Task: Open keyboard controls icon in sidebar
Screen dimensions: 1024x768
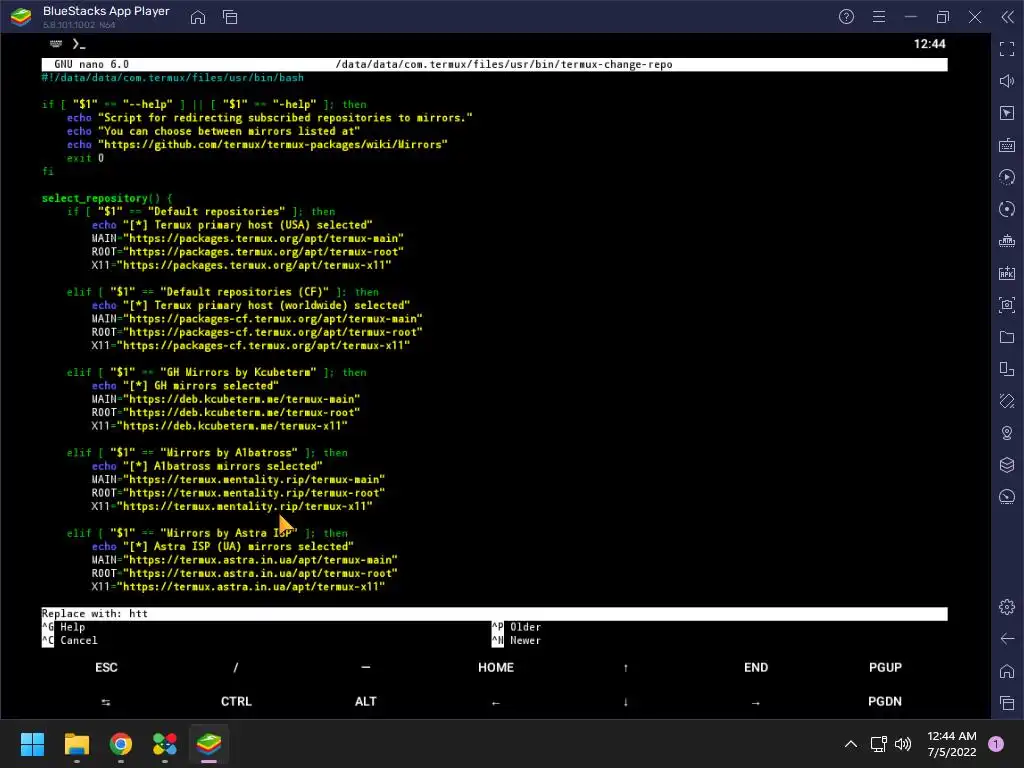Action: pos(1007,145)
